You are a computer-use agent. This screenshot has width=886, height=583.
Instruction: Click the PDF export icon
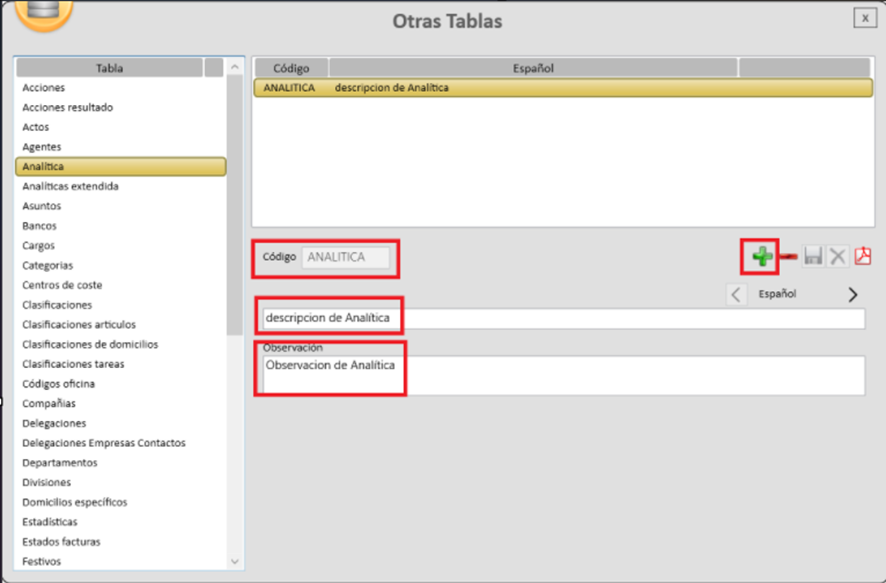(862, 257)
